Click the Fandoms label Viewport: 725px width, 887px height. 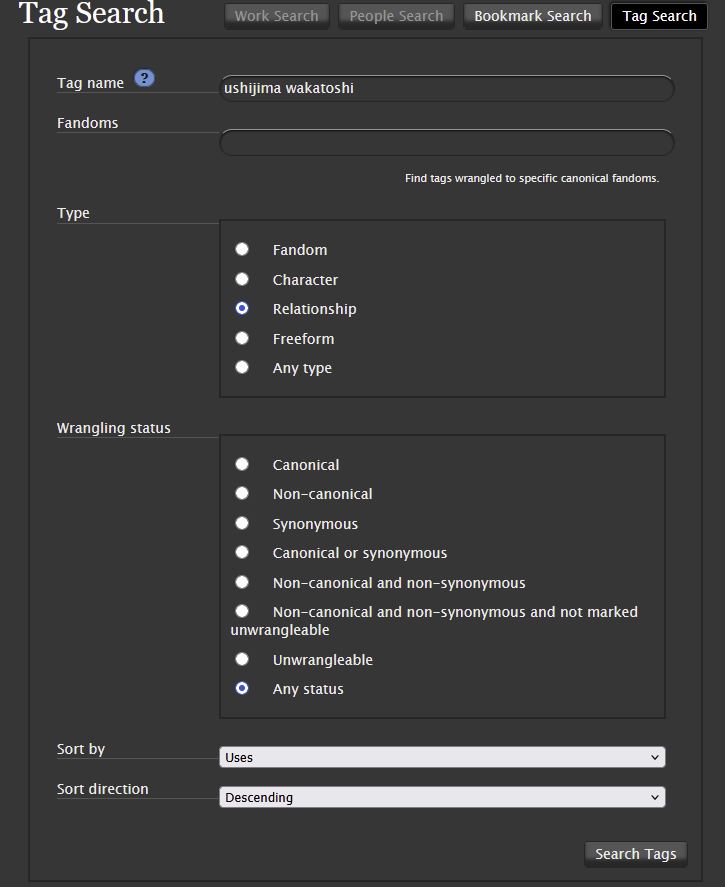88,123
